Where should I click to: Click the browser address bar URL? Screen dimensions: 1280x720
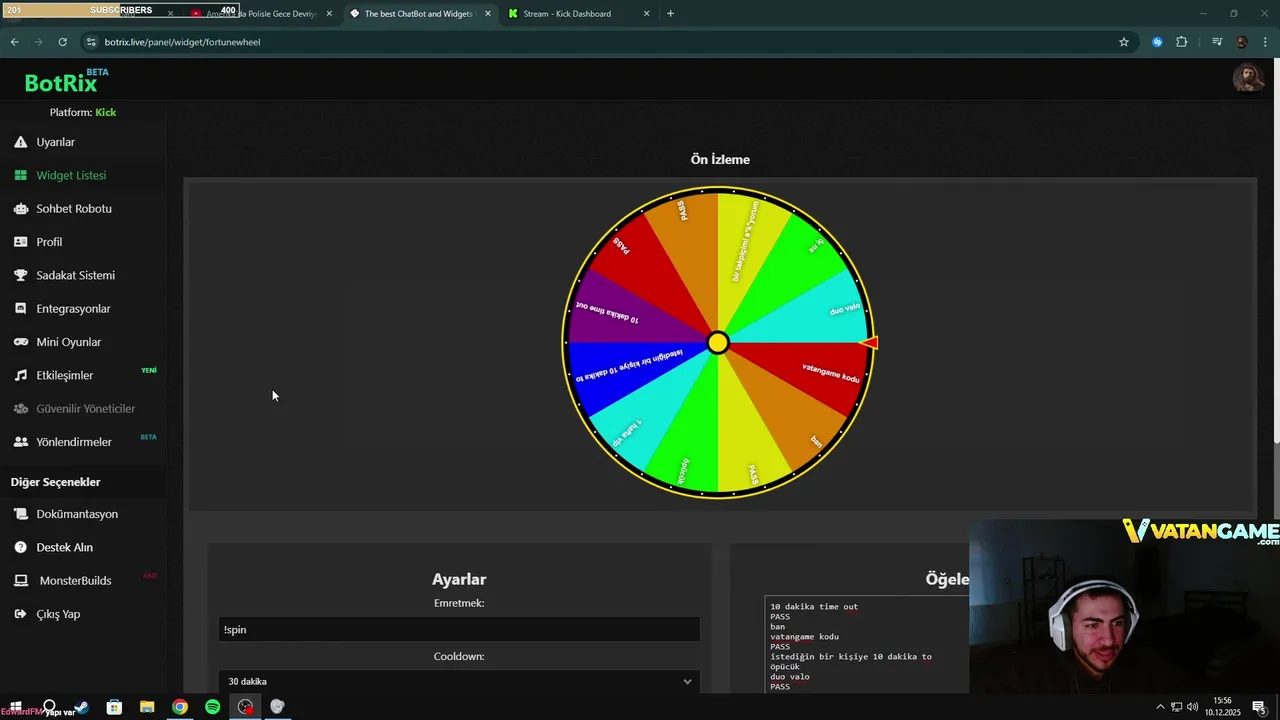click(x=182, y=42)
